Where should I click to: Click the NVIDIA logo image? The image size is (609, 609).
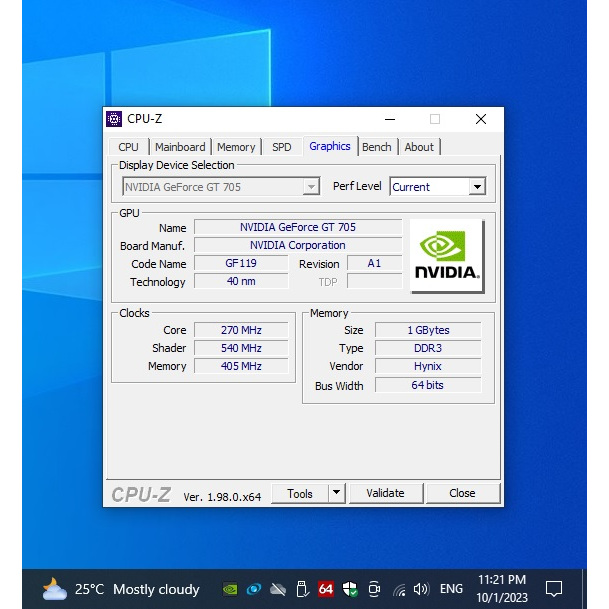pyautogui.click(x=447, y=256)
